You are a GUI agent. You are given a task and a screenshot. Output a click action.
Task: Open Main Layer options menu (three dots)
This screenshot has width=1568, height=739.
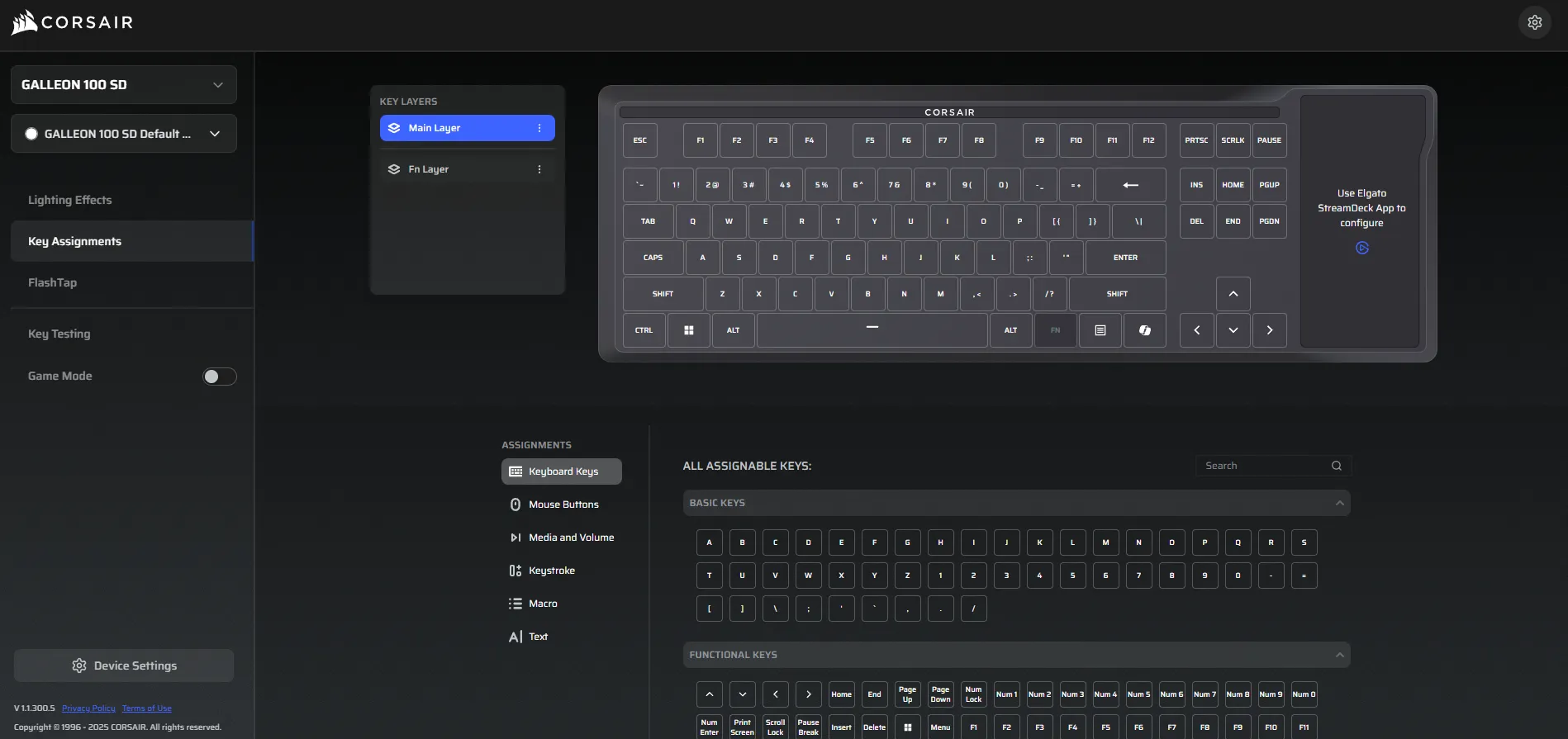pyautogui.click(x=539, y=128)
